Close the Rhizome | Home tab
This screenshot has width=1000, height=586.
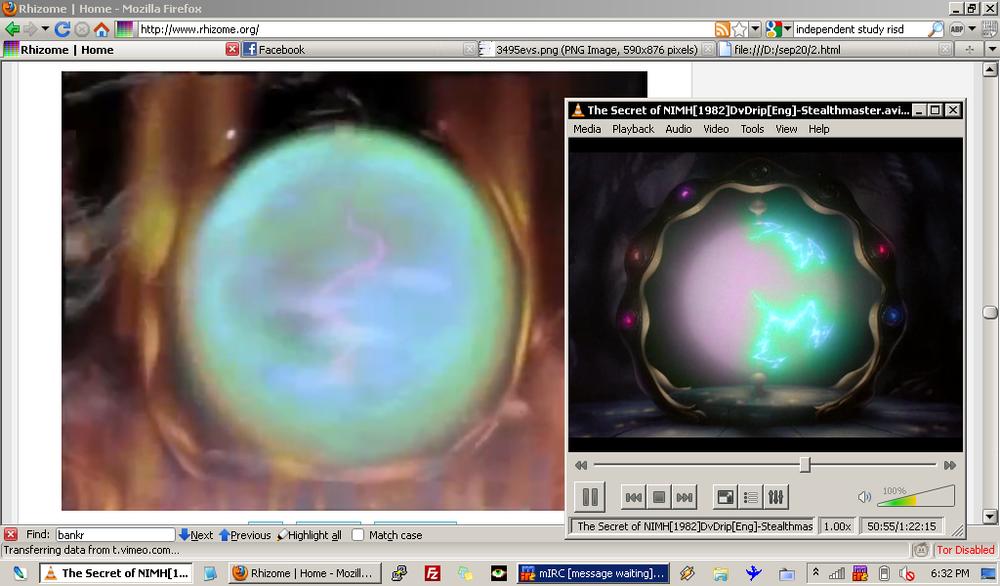pos(232,49)
